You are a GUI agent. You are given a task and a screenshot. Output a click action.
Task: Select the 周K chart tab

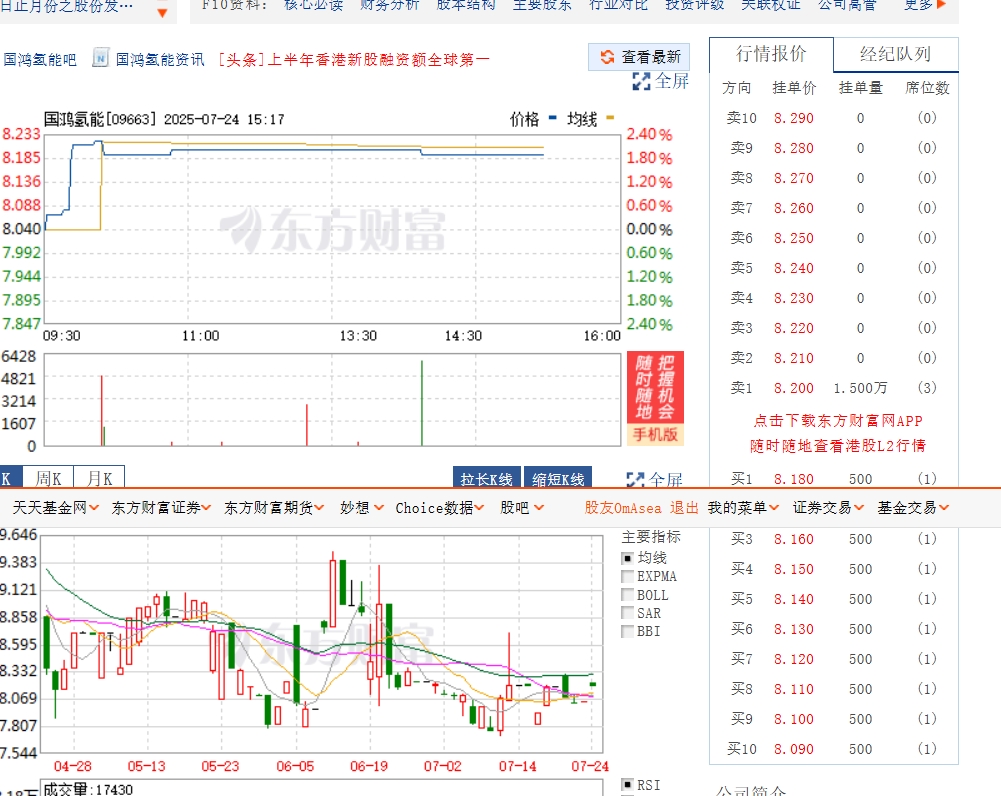tap(49, 478)
